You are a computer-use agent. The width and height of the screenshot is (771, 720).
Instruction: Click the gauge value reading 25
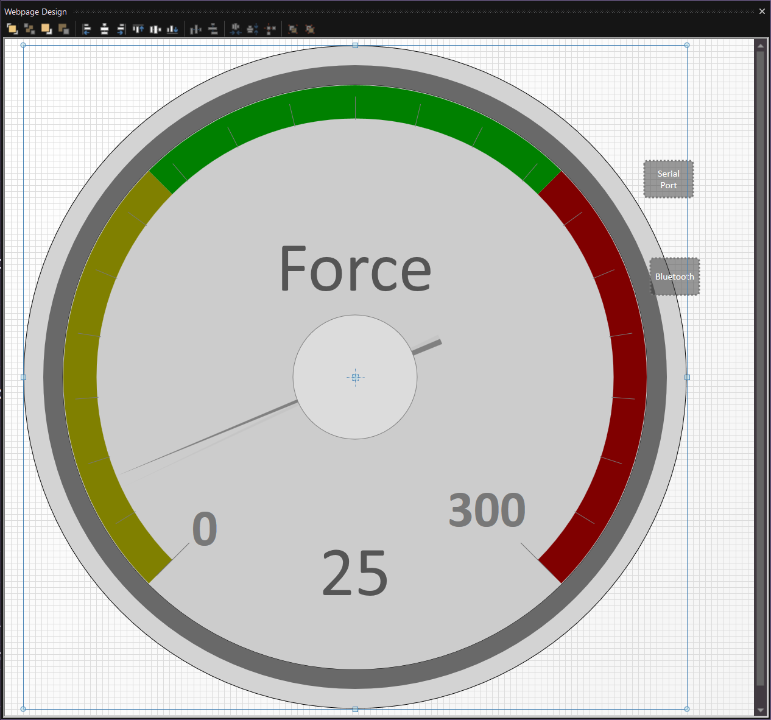click(354, 575)
